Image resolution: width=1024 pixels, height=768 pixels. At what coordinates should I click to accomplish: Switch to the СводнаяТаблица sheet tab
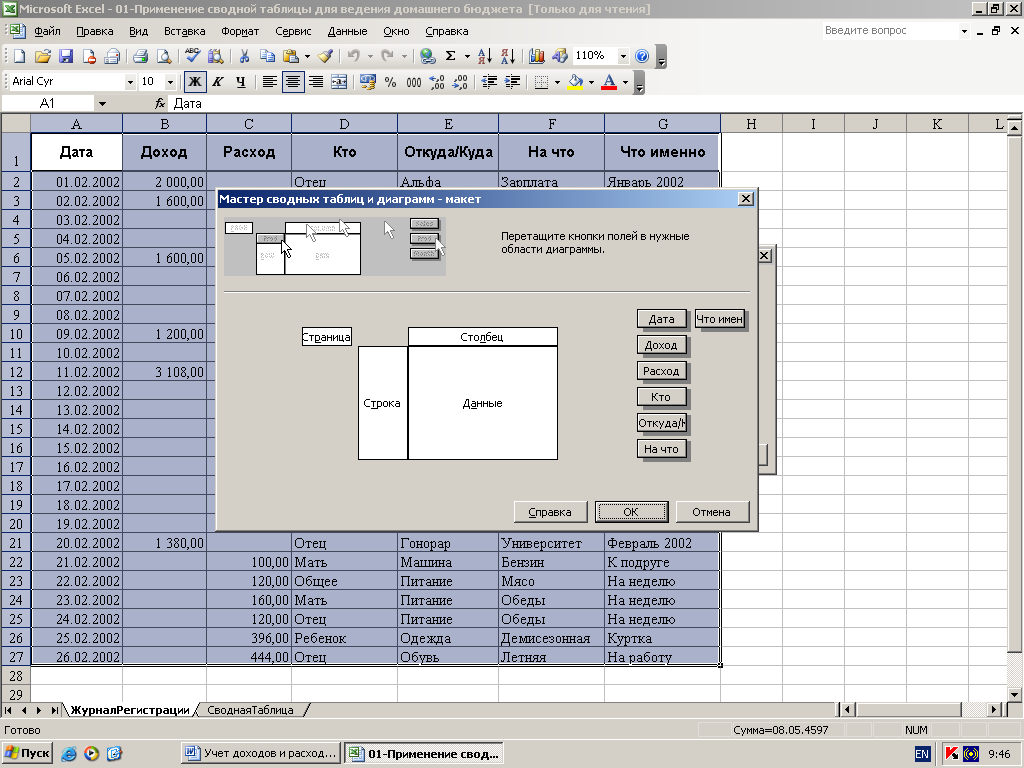[x=250, y=710]
